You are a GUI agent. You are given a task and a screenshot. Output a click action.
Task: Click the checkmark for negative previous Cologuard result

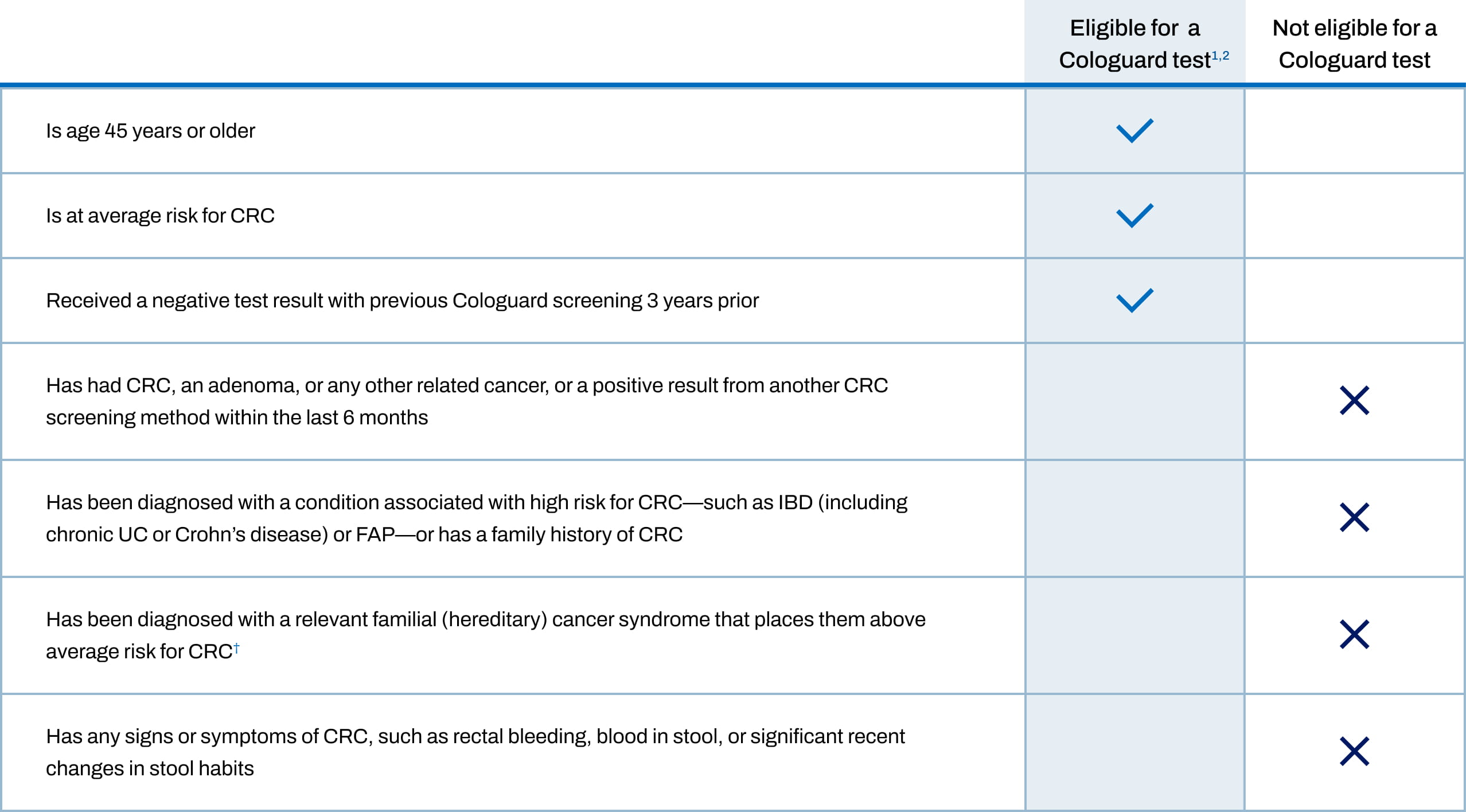(x=1134, y=300)
